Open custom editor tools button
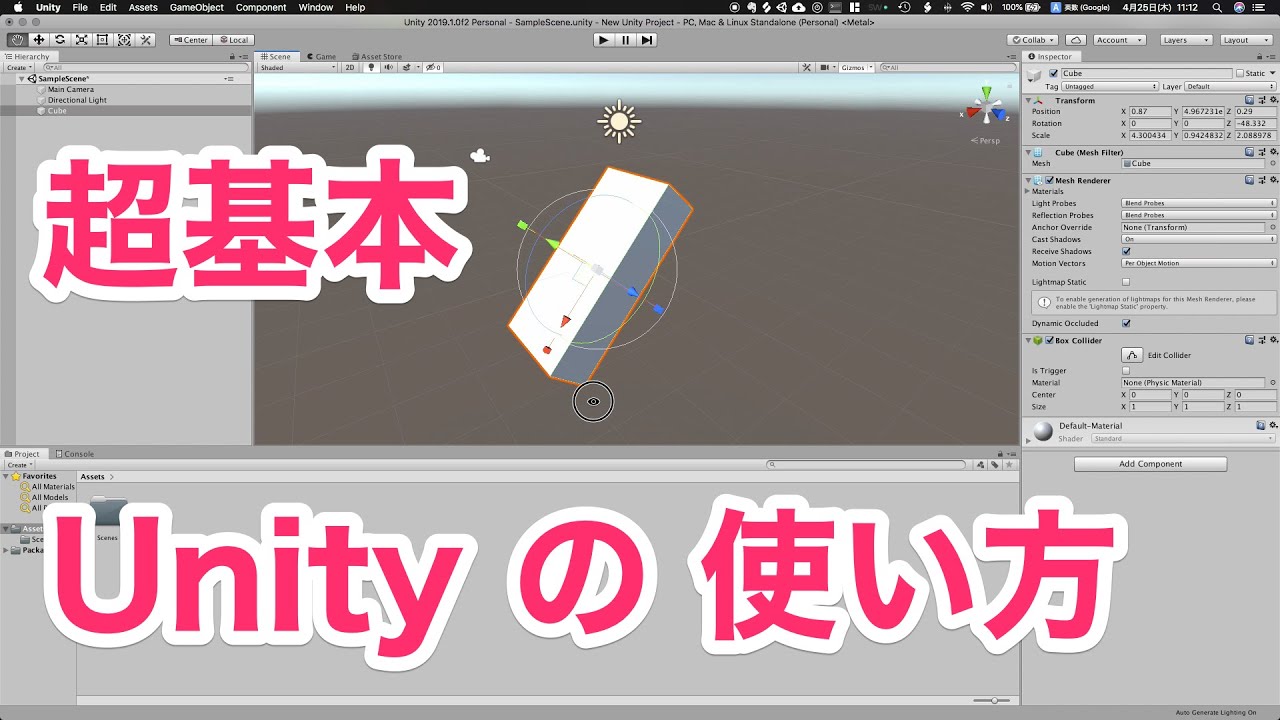 (x=146, y=40)
